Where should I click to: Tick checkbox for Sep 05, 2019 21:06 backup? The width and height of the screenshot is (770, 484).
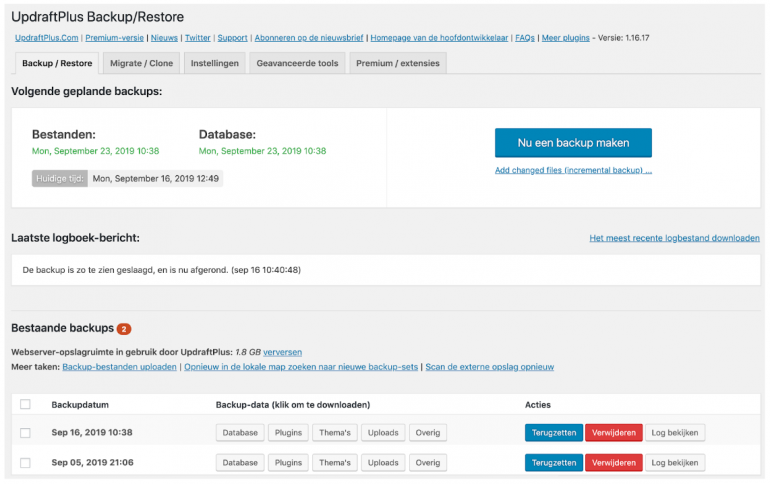click(x=25, y=462)
